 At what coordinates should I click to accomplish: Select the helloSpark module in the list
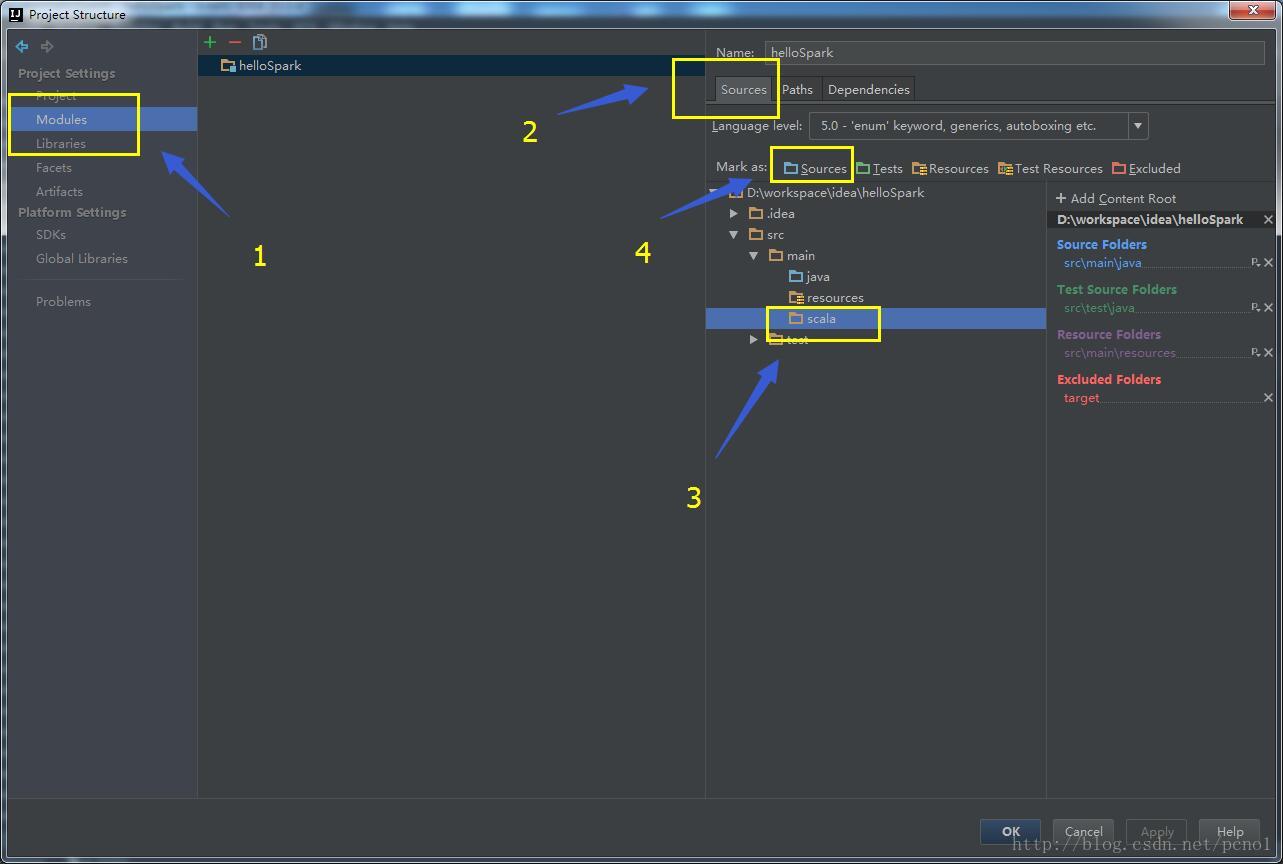[451, 65]
